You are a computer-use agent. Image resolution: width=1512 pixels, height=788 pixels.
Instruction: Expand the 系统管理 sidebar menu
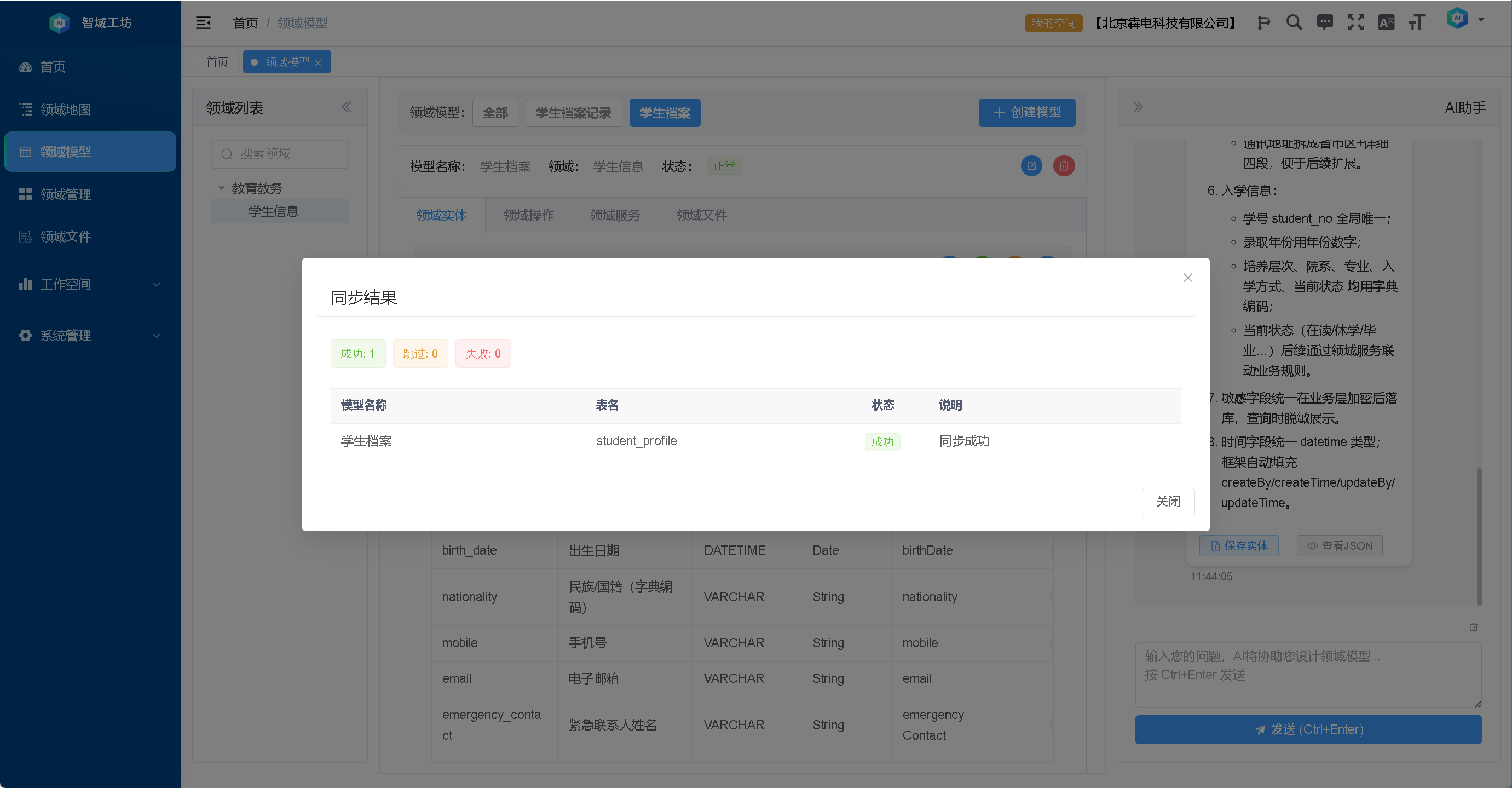pyautogui.click(x=90, y=336)
